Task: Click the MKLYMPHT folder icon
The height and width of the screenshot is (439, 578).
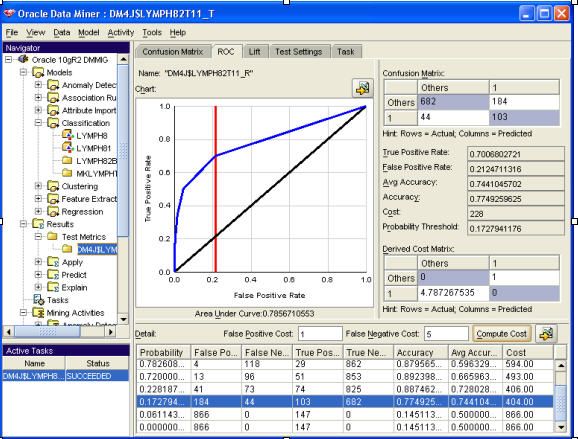Action: coord(67,173)
